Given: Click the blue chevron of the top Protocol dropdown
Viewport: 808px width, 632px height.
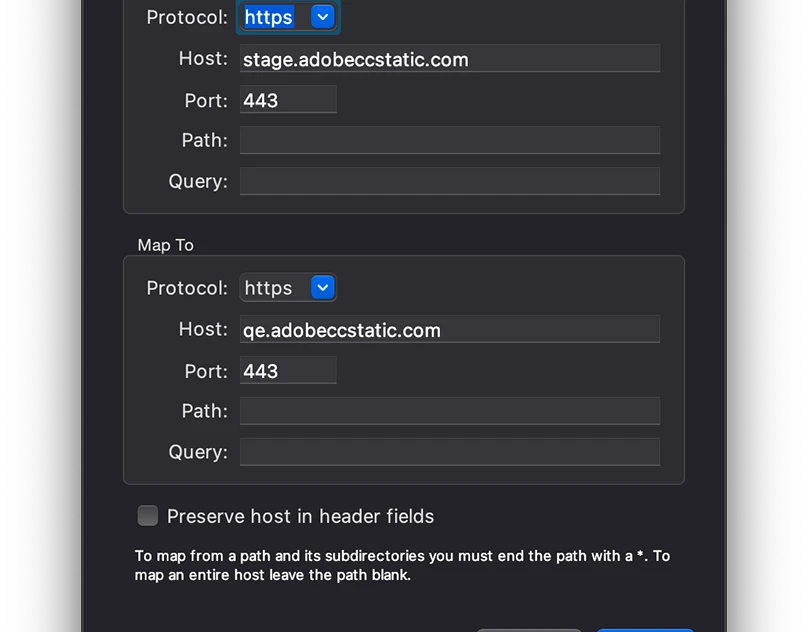Looking at the screenshot, I should (322, 17).
